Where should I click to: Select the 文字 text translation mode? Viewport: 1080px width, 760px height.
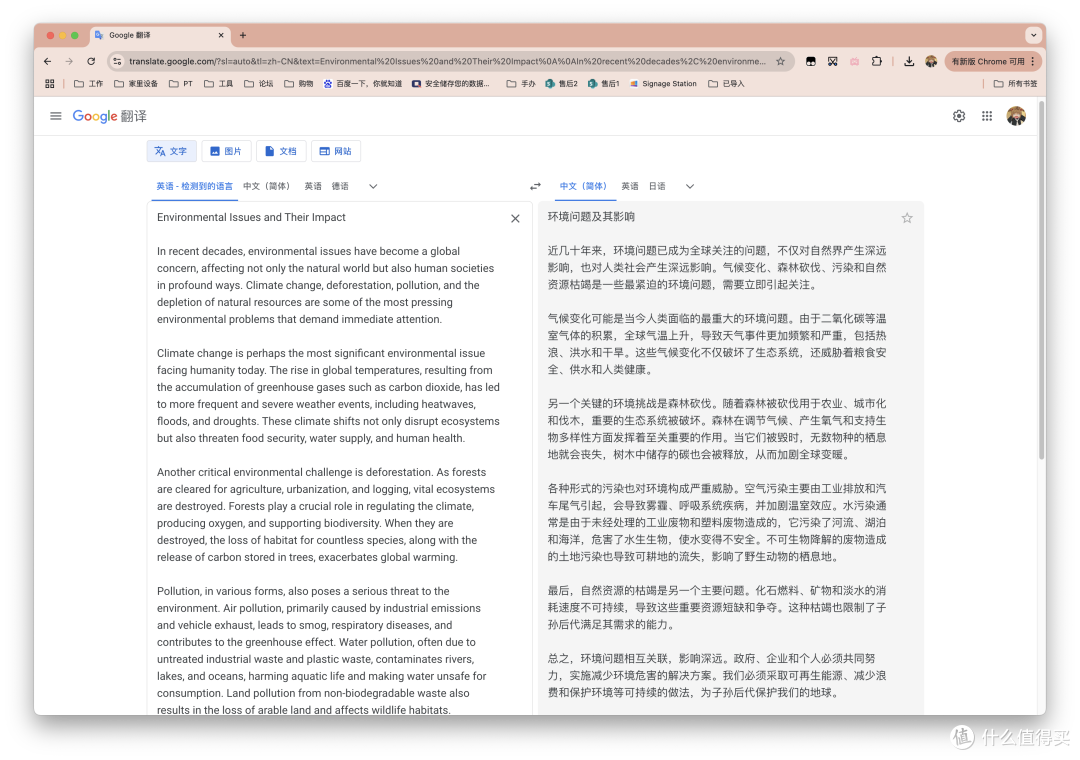[x=172, y=151]
